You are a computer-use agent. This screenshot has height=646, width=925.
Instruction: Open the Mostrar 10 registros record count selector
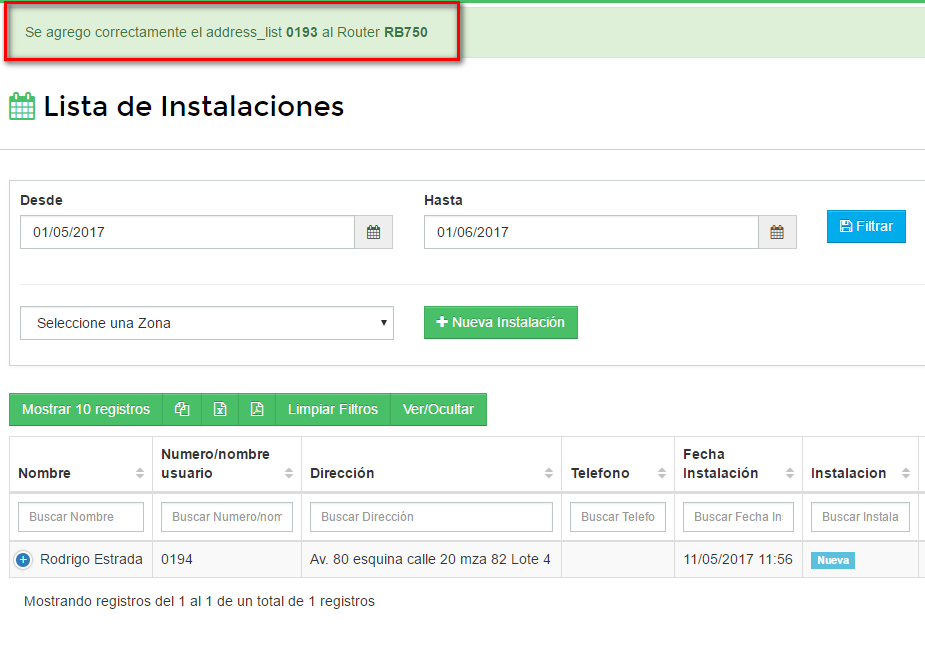pos(85,409)
